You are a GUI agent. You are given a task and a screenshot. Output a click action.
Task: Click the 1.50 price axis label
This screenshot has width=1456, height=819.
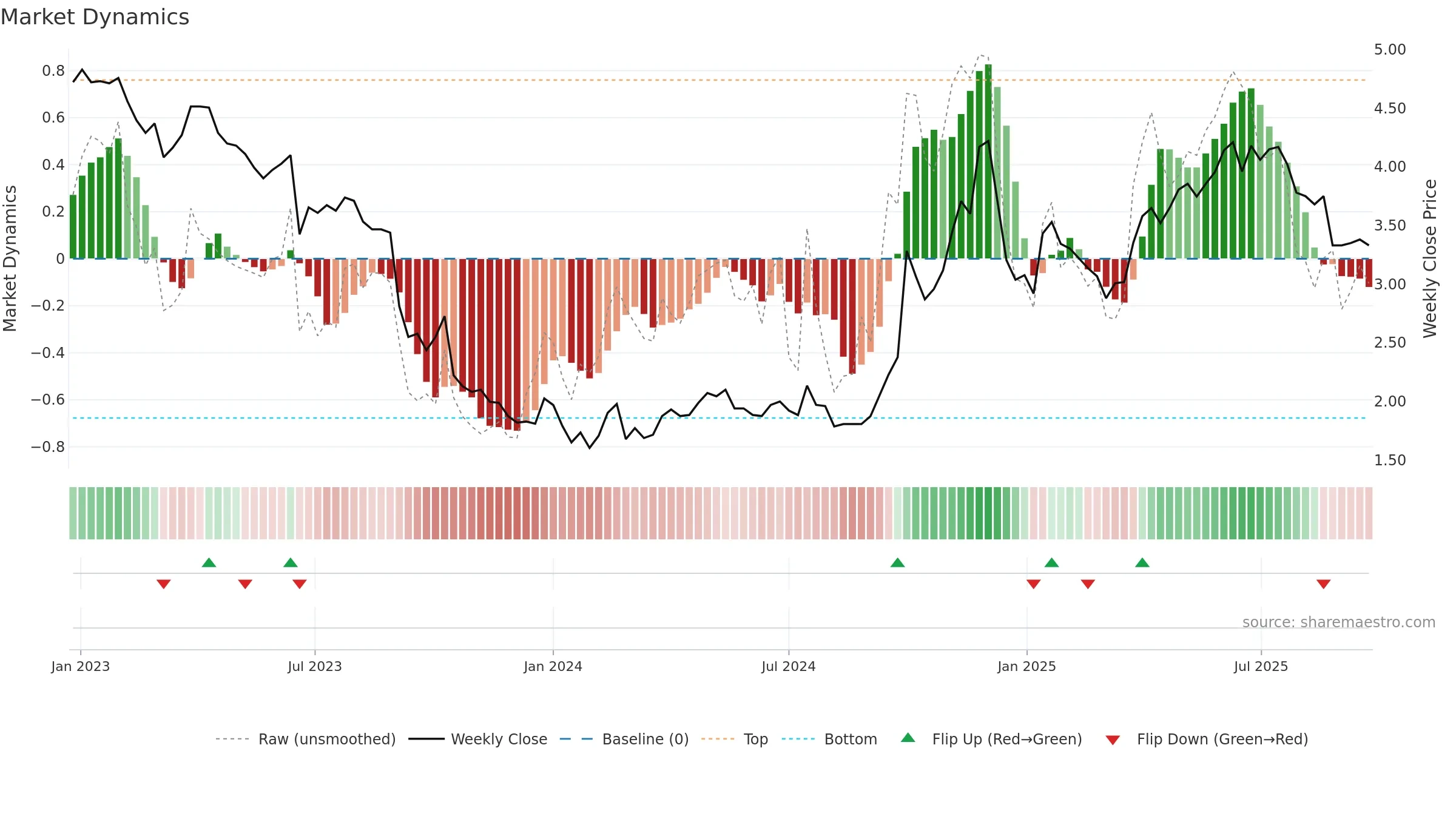click(x=1390, y=460)
